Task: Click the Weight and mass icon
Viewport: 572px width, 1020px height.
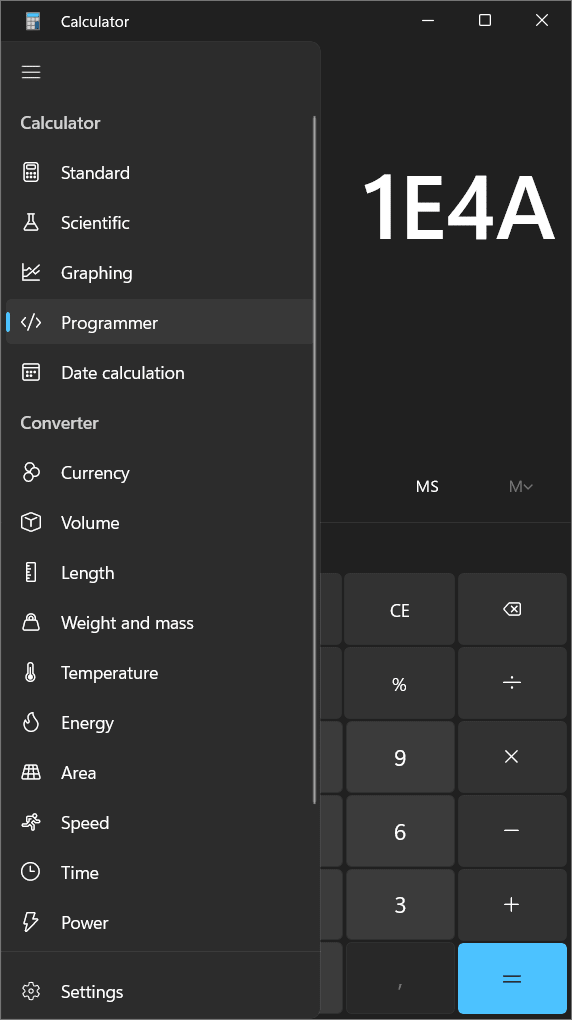Action: pyautogui.click(x=31, y=623)
